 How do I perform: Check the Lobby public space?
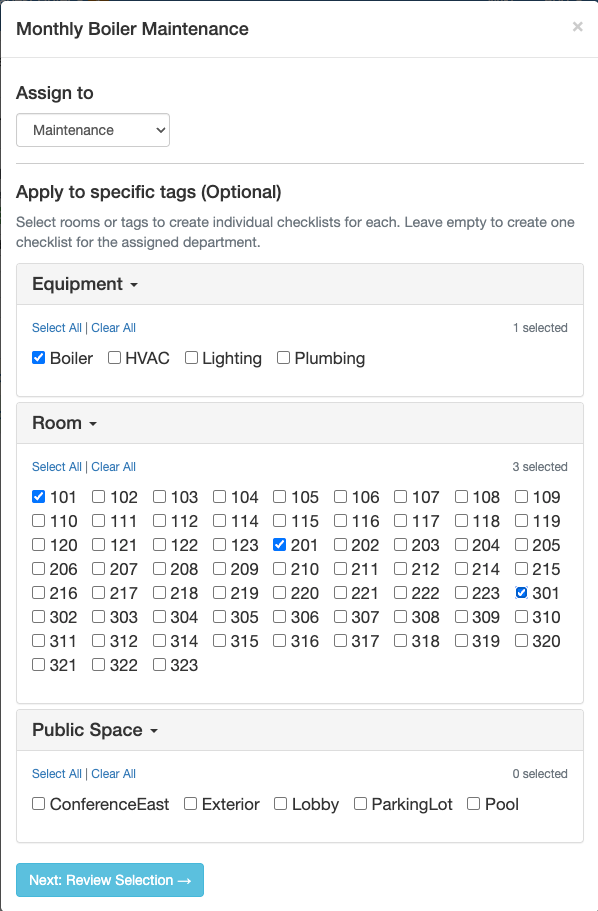(x=280, y=804)
